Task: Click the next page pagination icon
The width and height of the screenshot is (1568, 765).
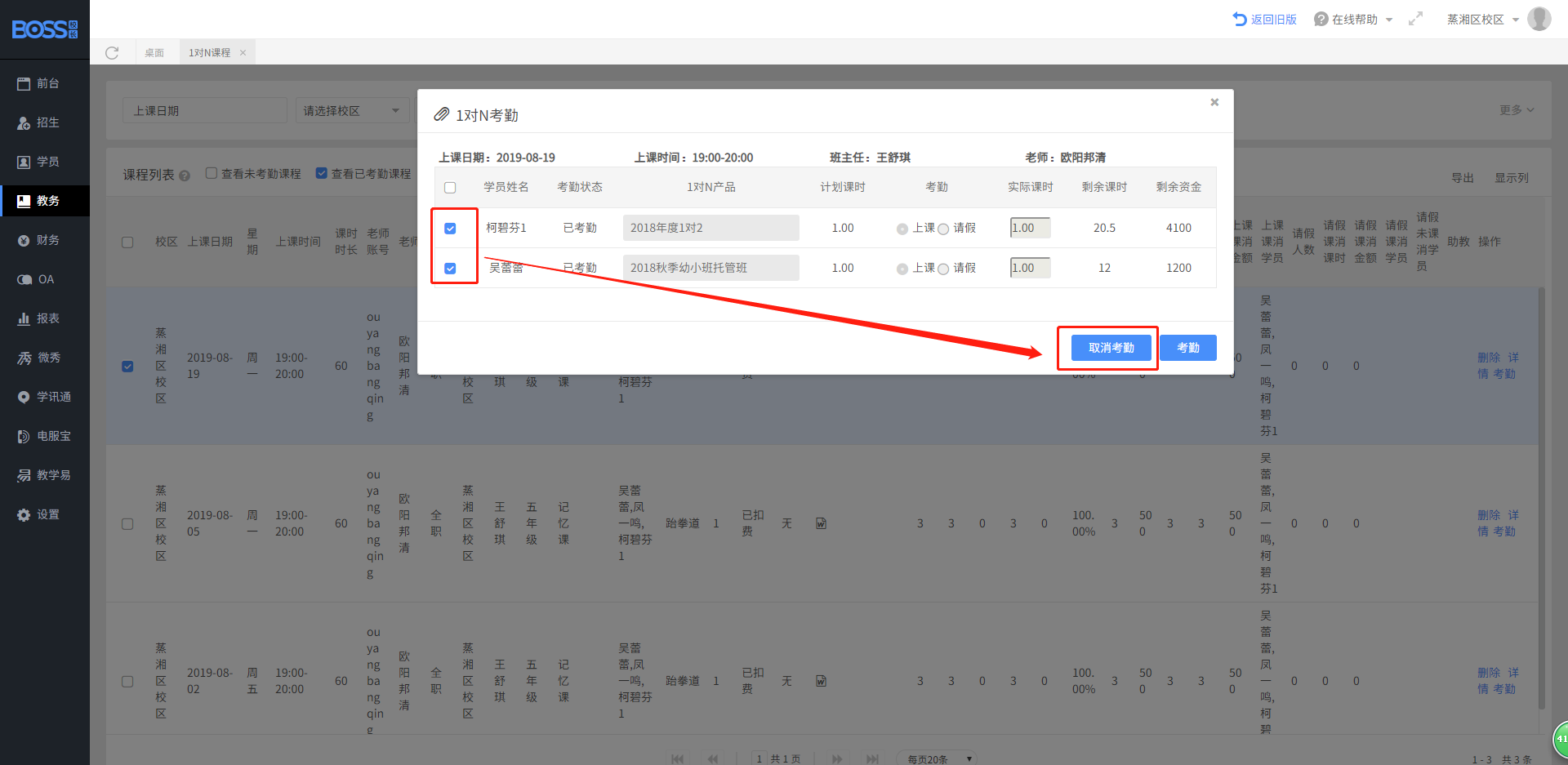Action: (x=837, y=758)
